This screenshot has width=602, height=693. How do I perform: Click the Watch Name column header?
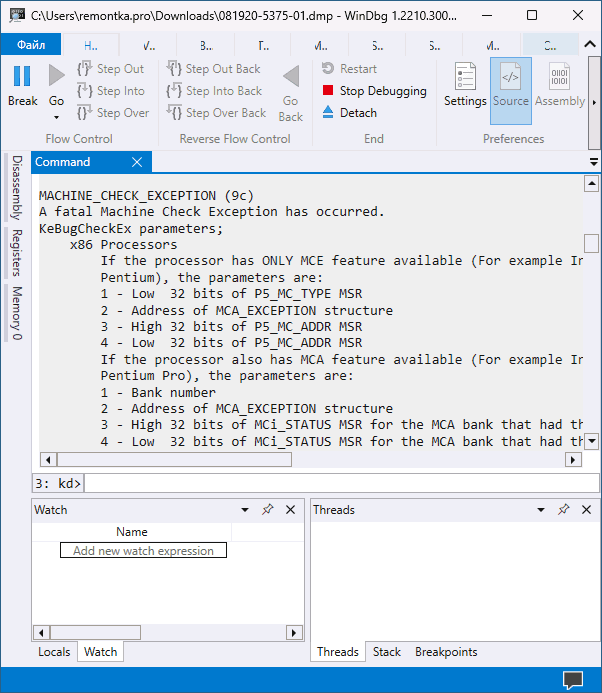132,532
